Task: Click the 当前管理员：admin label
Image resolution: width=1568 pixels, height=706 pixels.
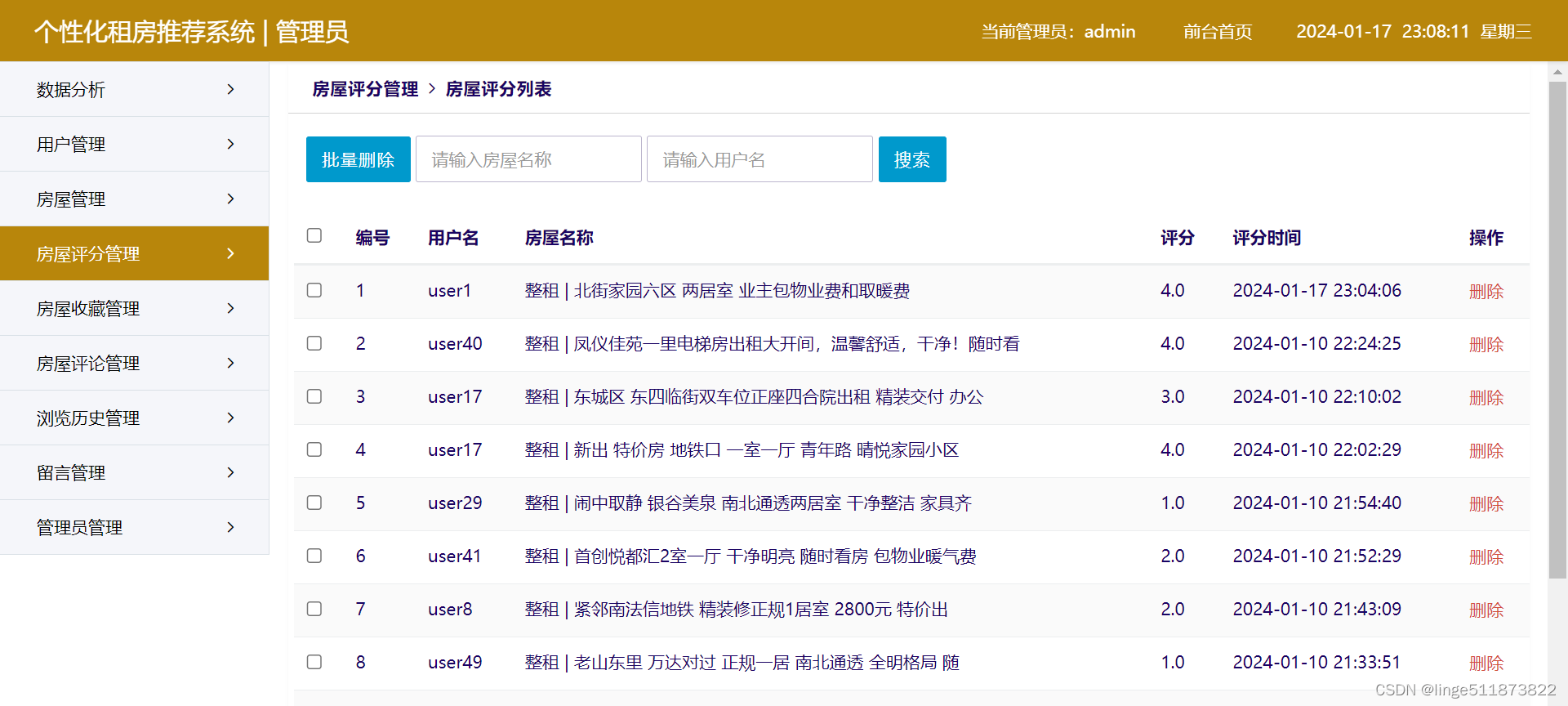Action: pyautogui.click(x=1058, y=32)
